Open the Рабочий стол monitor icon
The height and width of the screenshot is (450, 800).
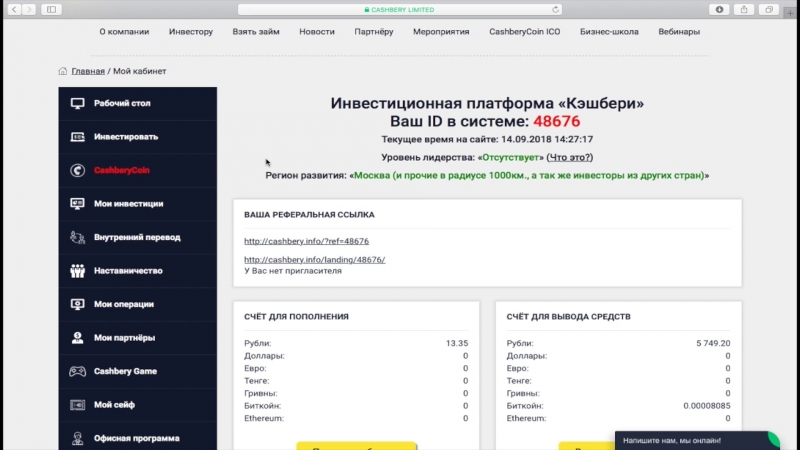(78, 104)
